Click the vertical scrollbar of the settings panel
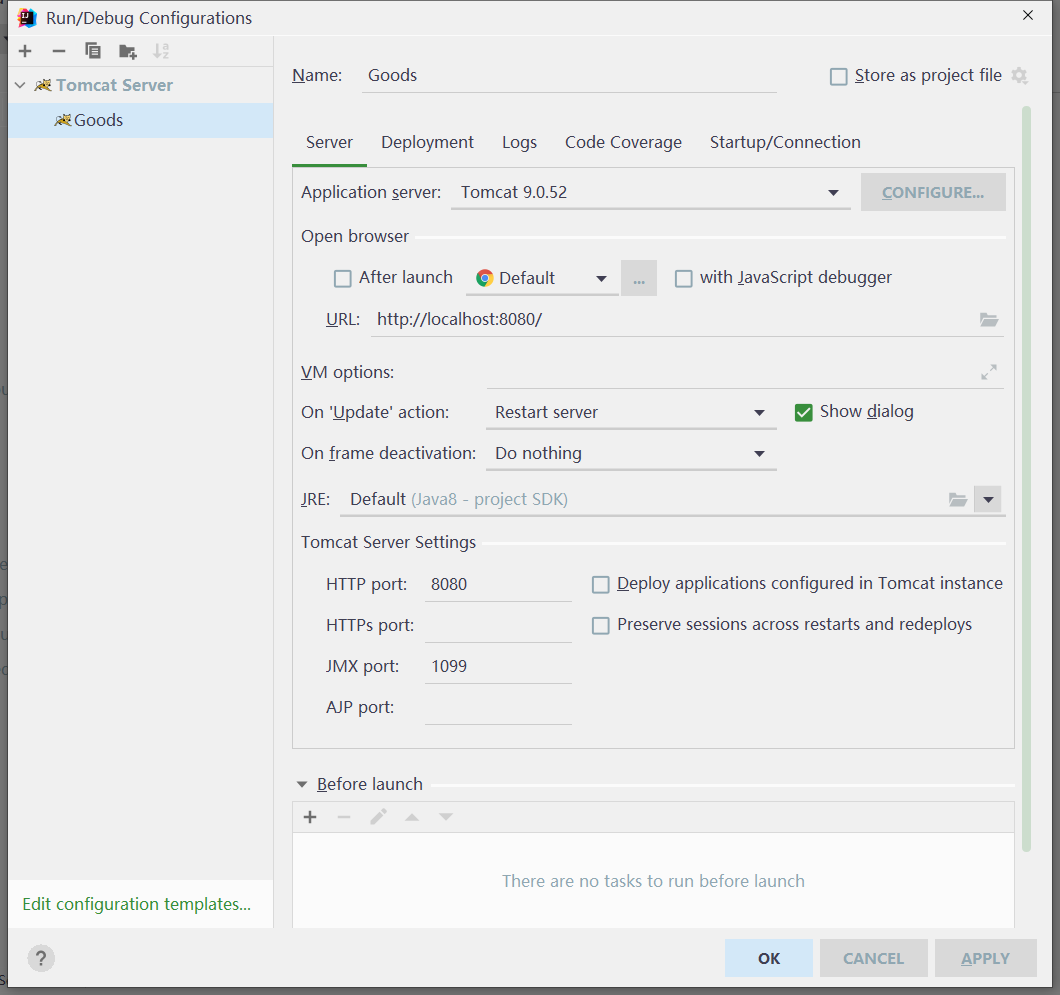Viewport: 1060px width, 995px height. (1026, 479)
